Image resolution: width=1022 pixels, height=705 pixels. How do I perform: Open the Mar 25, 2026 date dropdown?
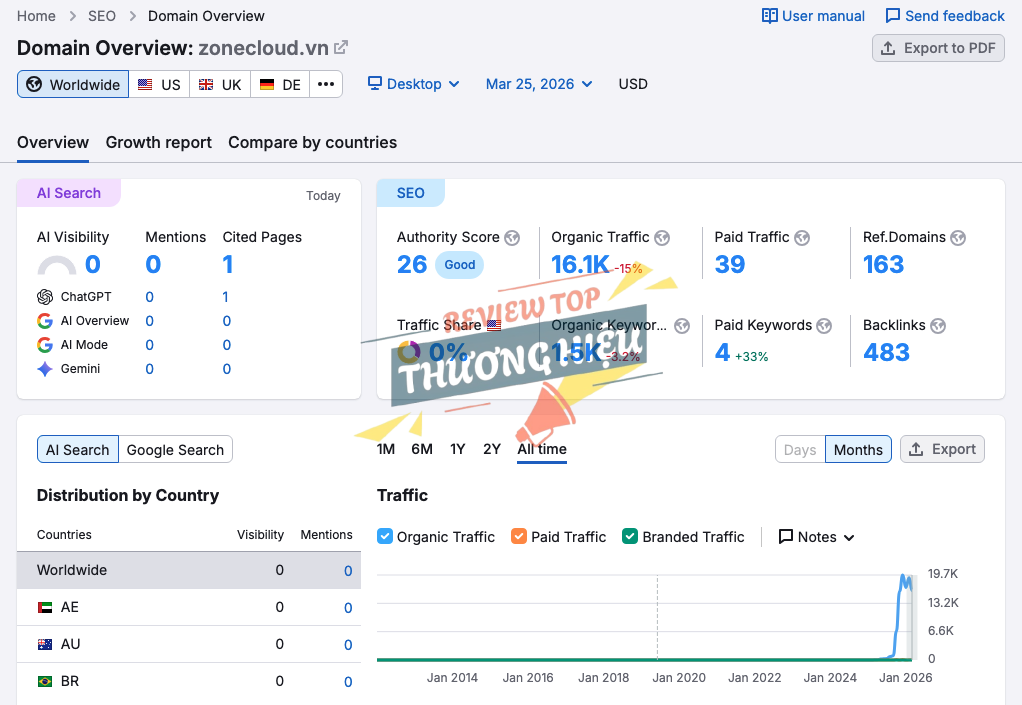pos(538,84)
